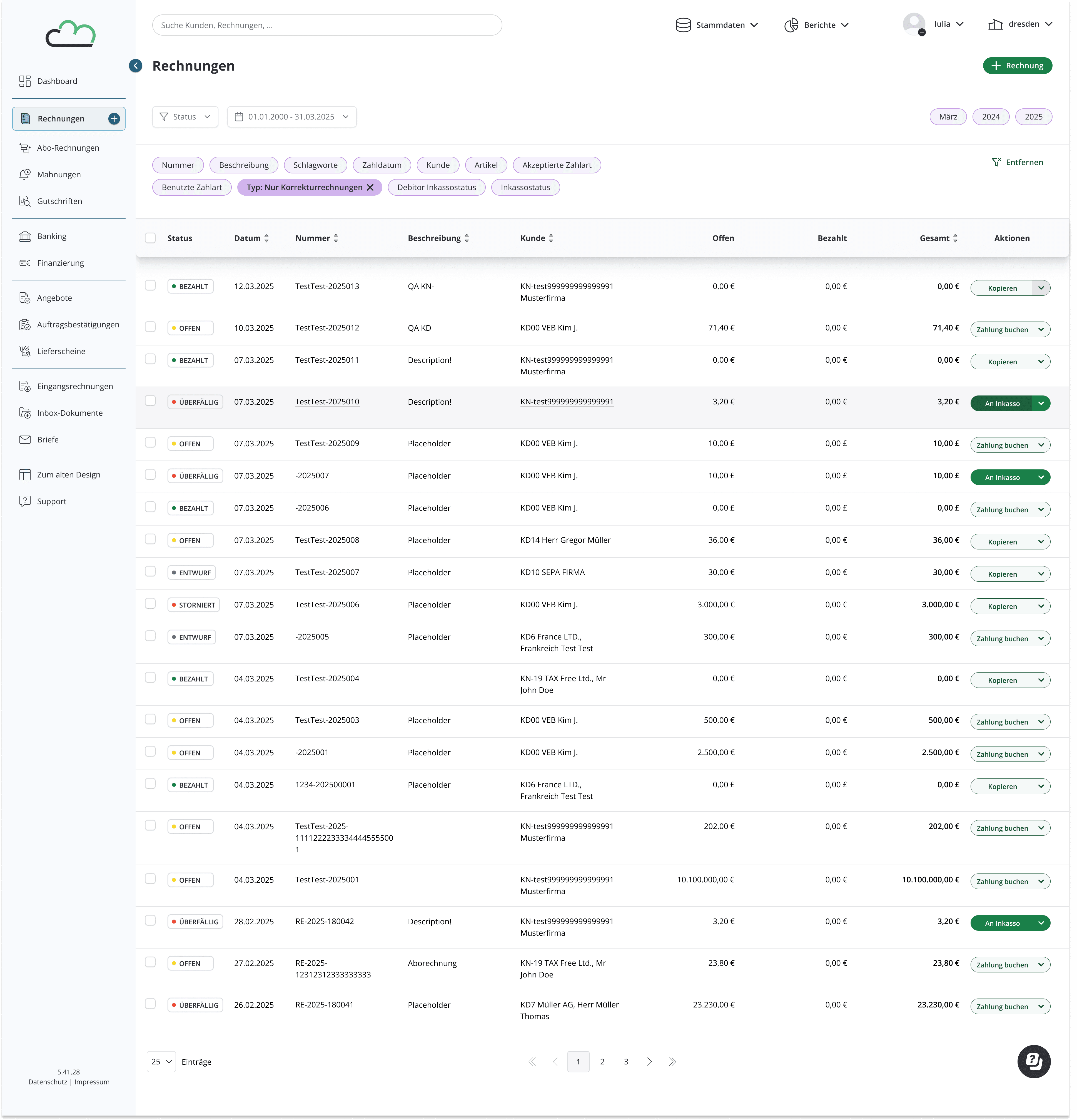This screenshot has height=1120, width=1077.
Task: Open the Mahnungen sidebar icon
Action: [x=24, y=175]
